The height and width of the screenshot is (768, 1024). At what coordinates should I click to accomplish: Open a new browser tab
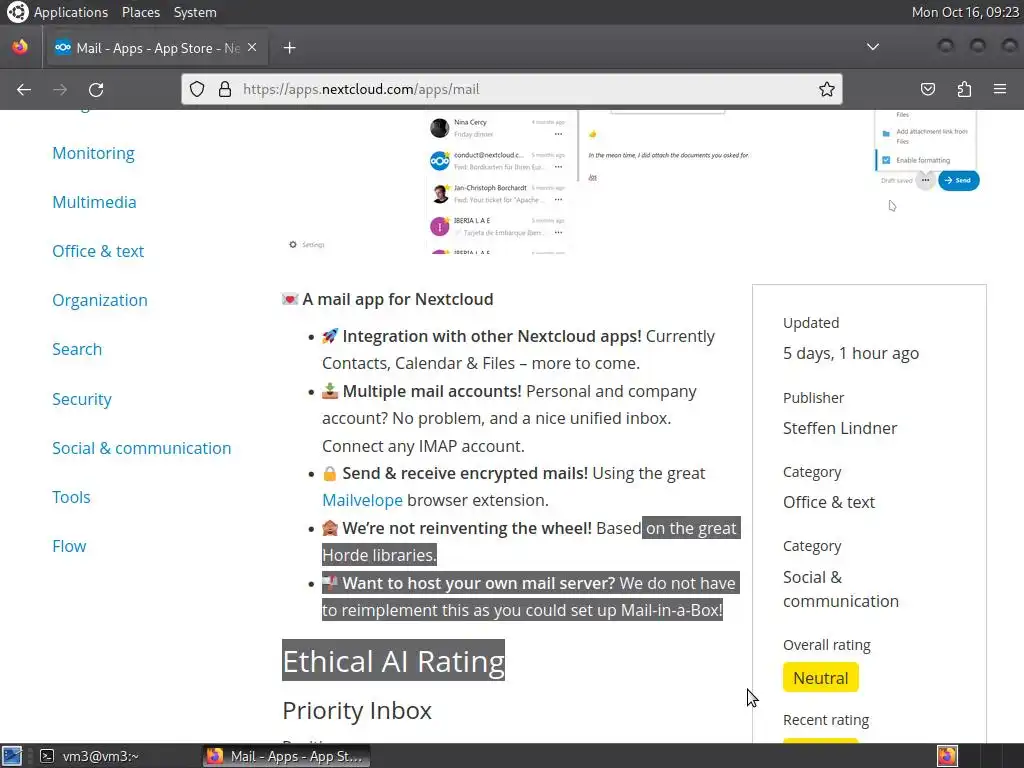[289, 48]
